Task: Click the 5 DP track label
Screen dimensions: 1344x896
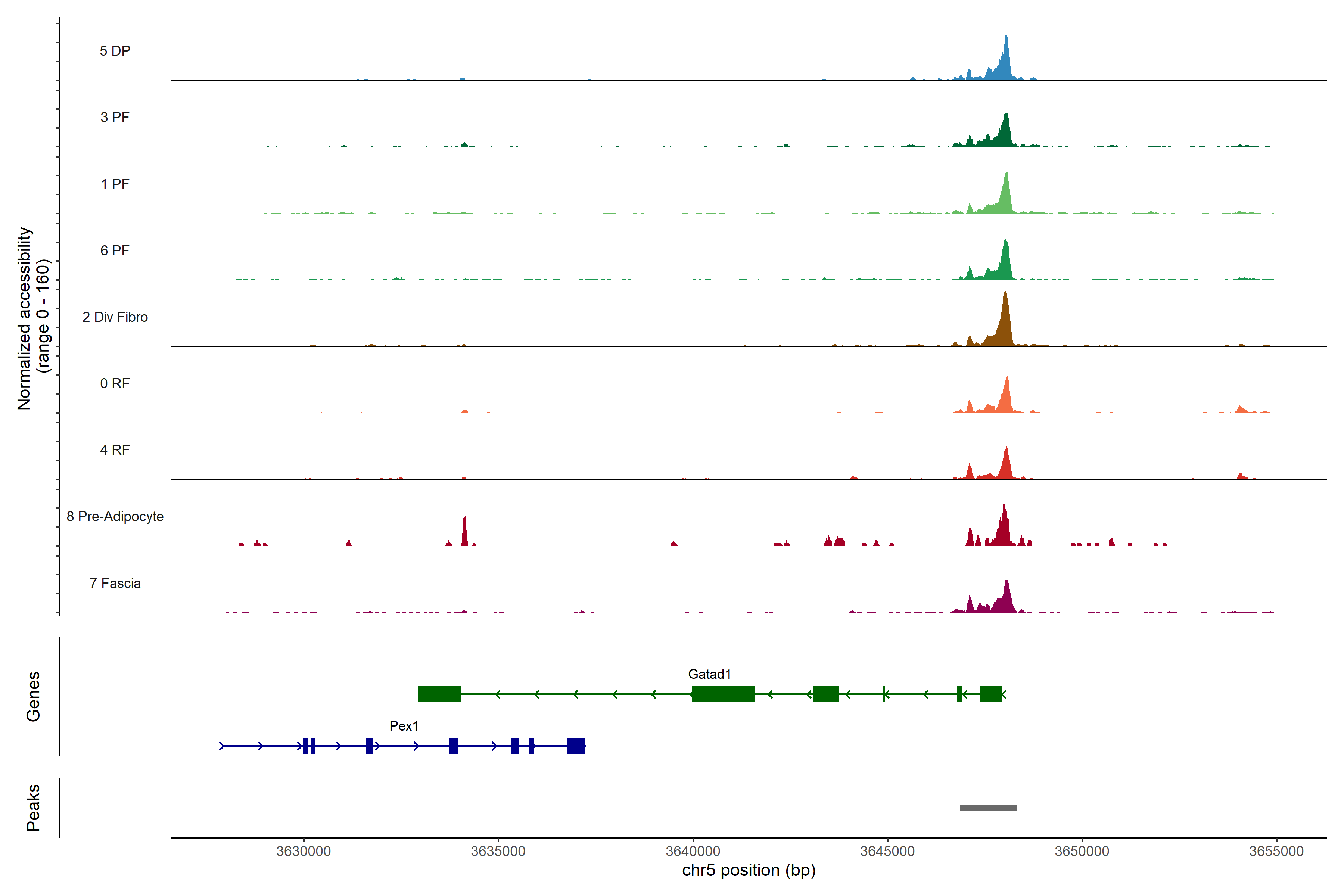Action: tap(115, 51)
